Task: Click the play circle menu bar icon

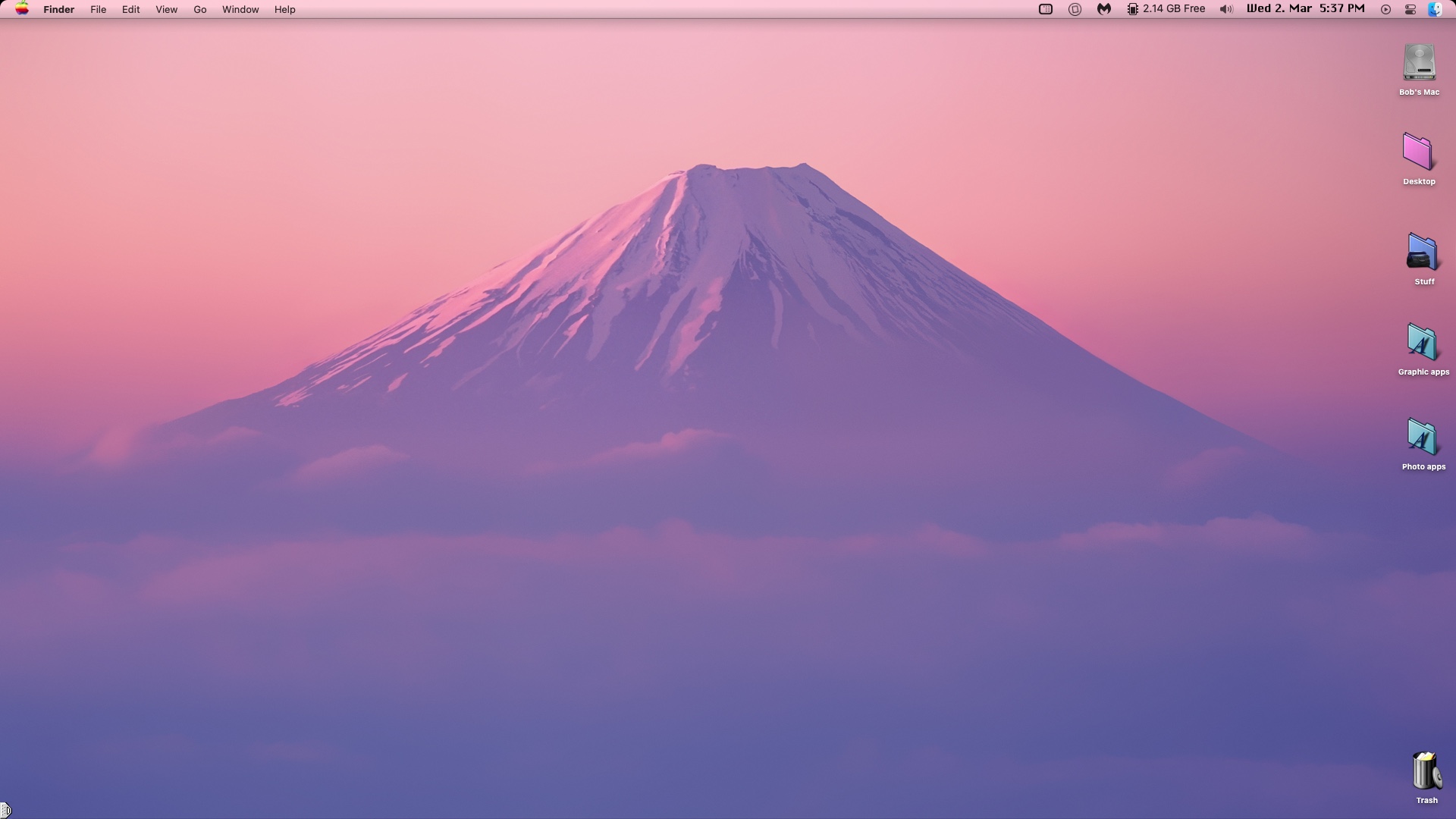Action: pos(1385,9)
